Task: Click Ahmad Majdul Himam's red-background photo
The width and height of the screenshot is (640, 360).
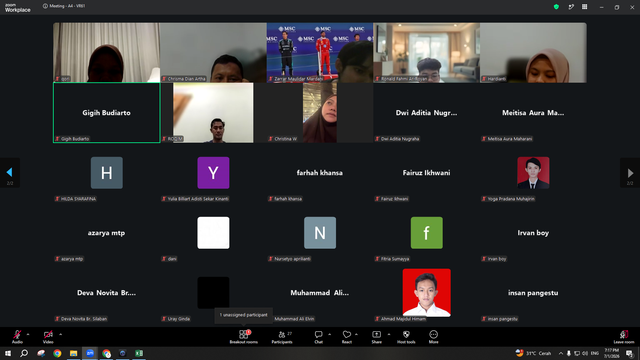Action: (427, 293)
